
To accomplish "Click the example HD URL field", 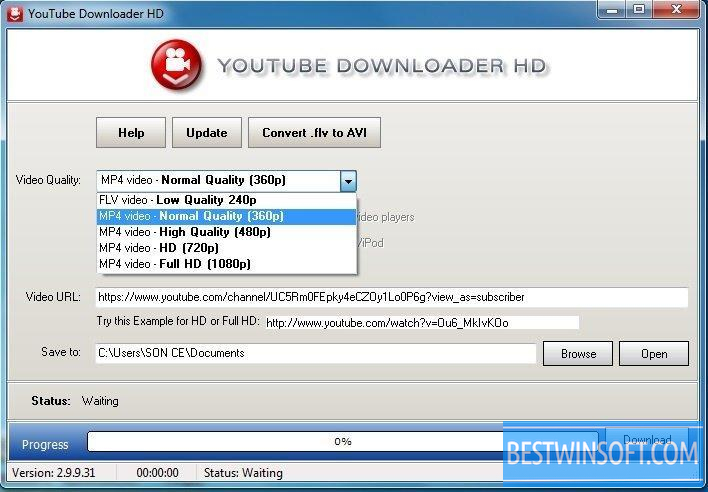I will point(422,323).
